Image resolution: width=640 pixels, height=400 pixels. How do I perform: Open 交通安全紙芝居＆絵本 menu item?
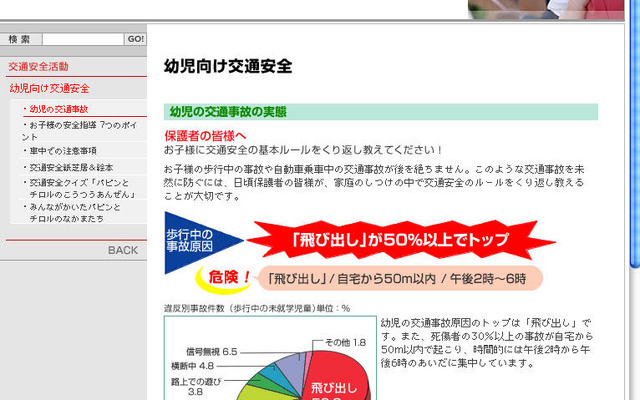coord(71,167)
